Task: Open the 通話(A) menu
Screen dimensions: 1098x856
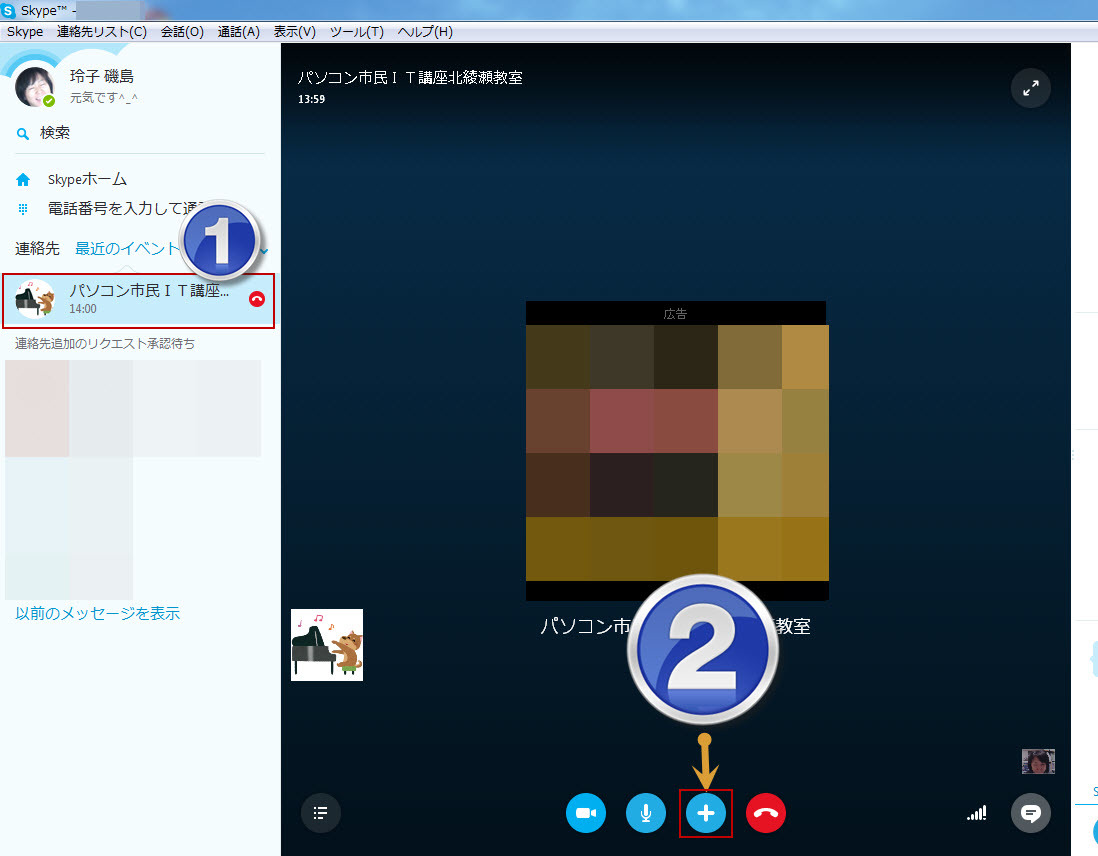Action: (x=239, y=32)
